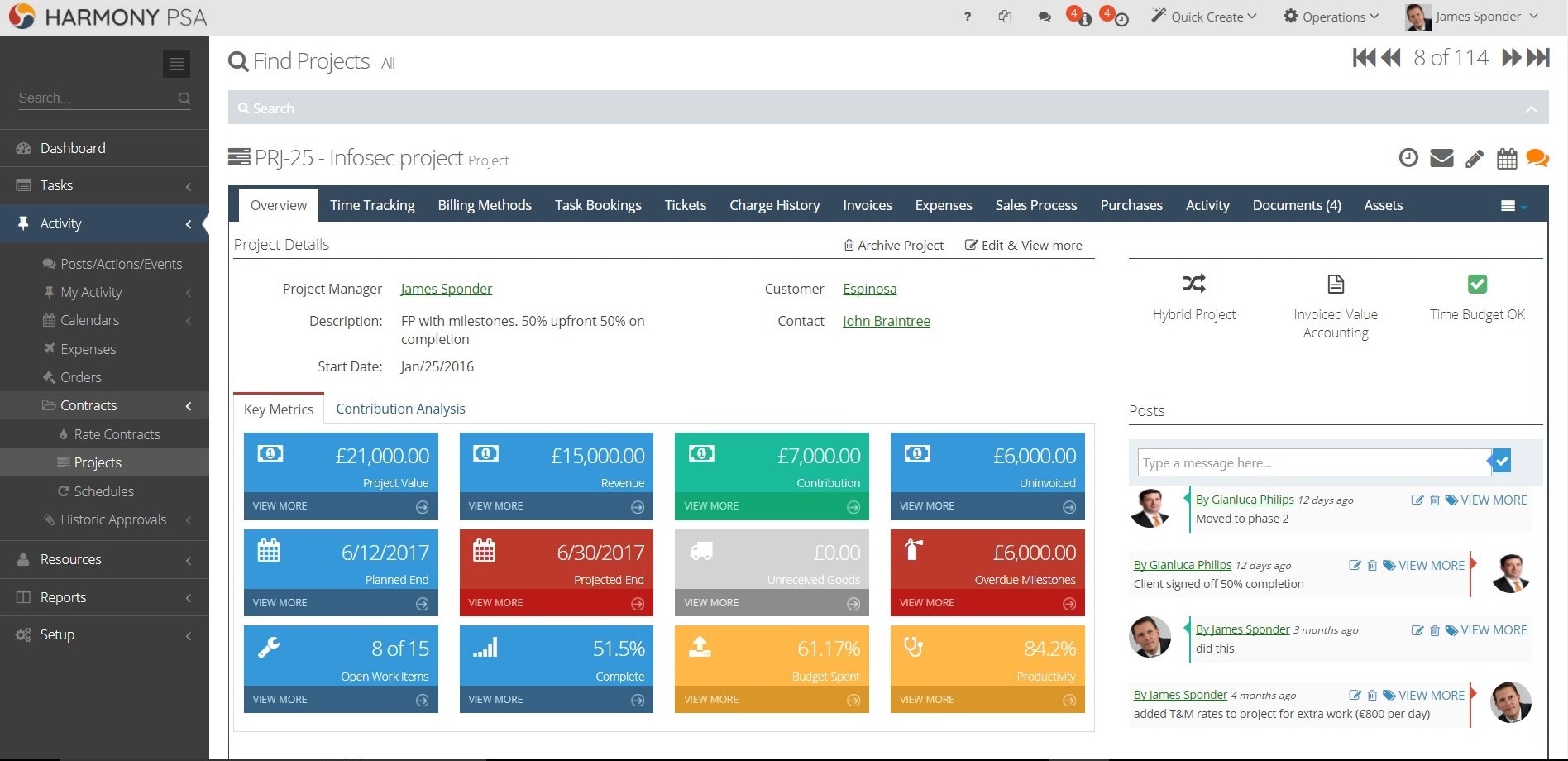Viewport: 1568px width, 761px height.
Task: Click the post message input field
Action: [x=1313, y=463]
